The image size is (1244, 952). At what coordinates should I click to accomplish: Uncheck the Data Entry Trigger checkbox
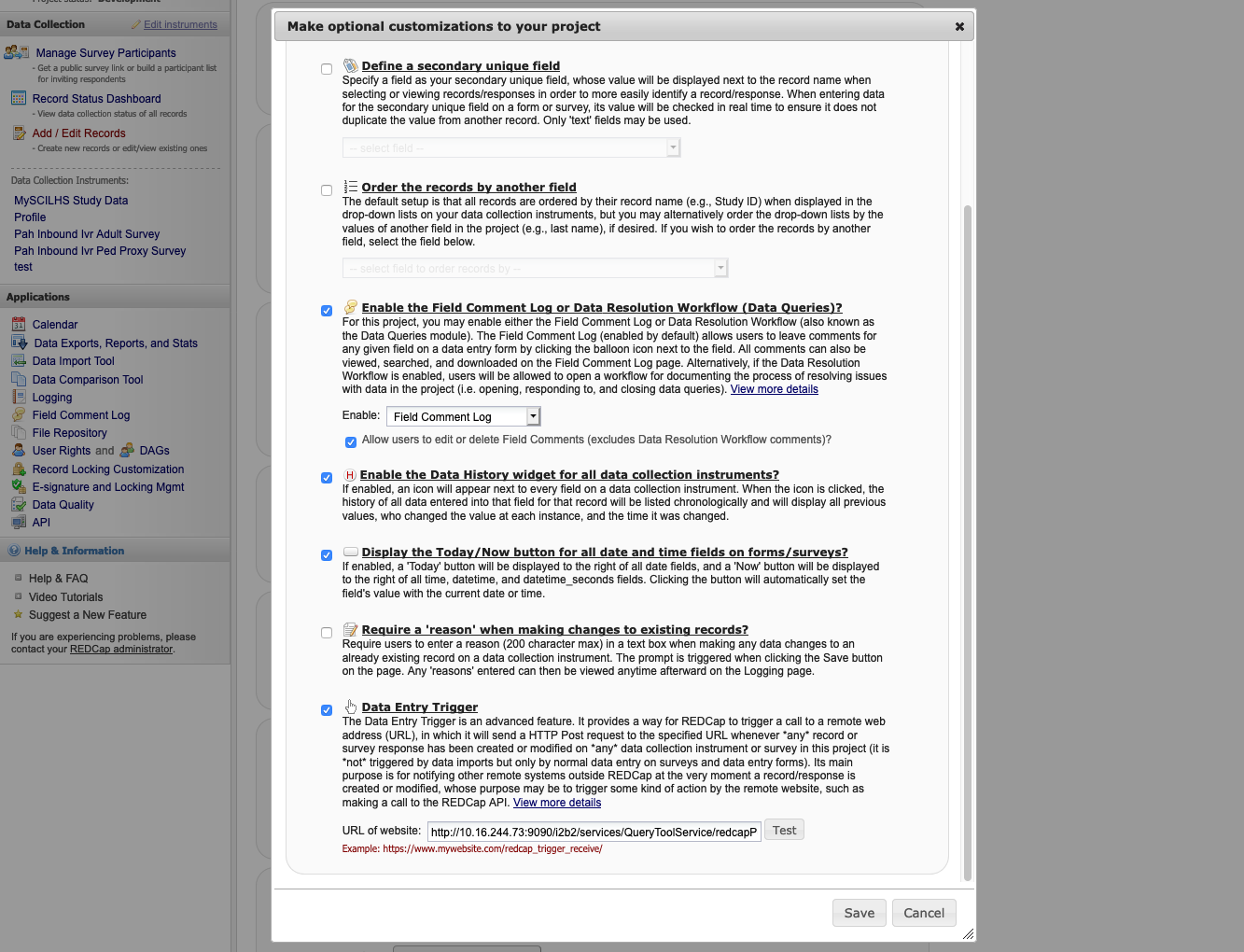[x=327, y=710]
